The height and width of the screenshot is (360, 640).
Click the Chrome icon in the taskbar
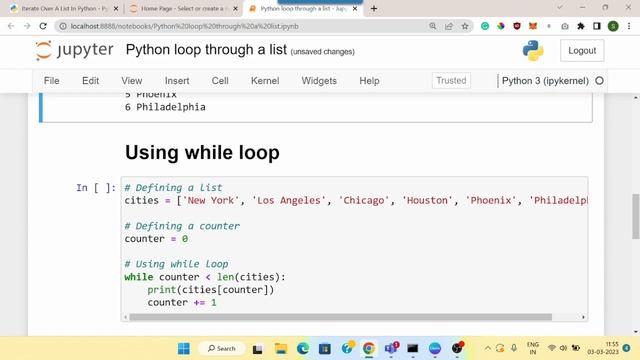pyautogui.click(x=369, y=349)
